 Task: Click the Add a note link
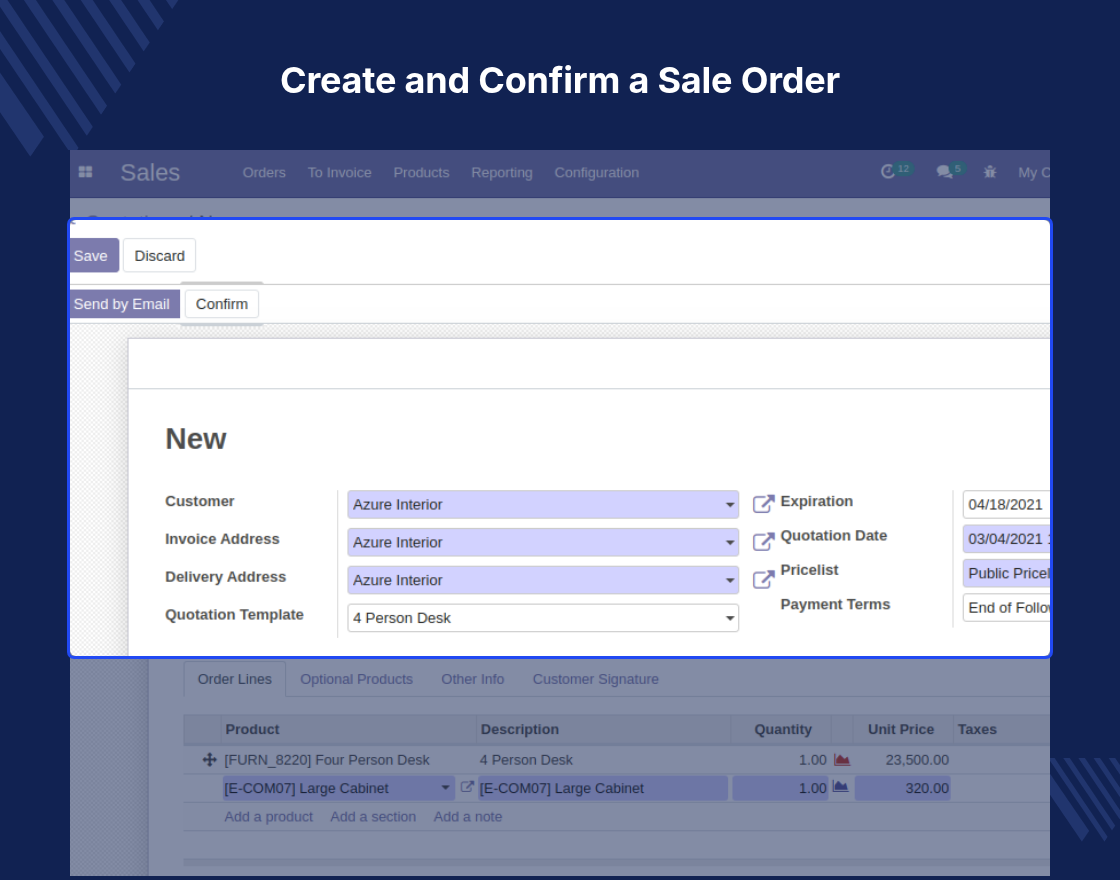click(x=468, y=816)
